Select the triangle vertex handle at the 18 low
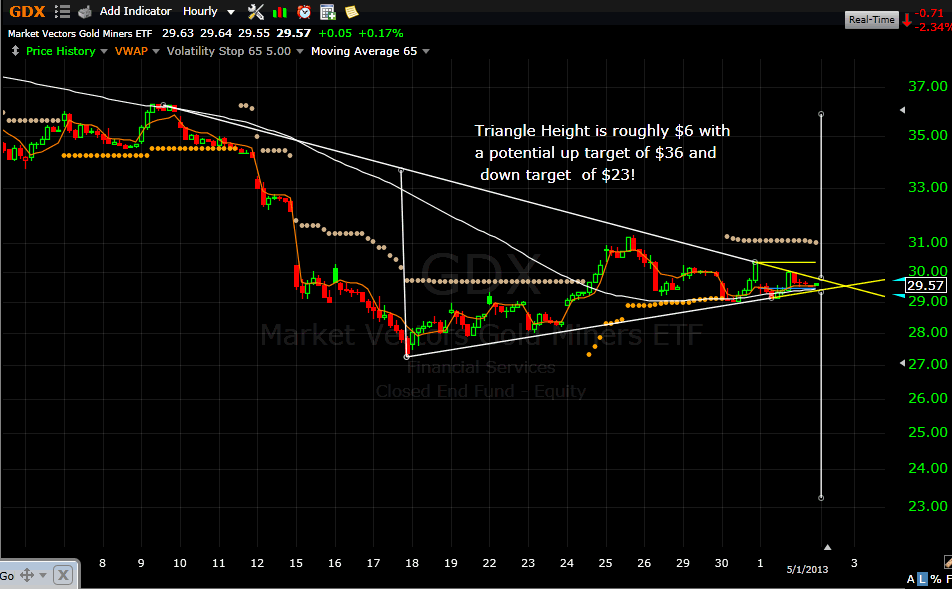 [407, 357]
